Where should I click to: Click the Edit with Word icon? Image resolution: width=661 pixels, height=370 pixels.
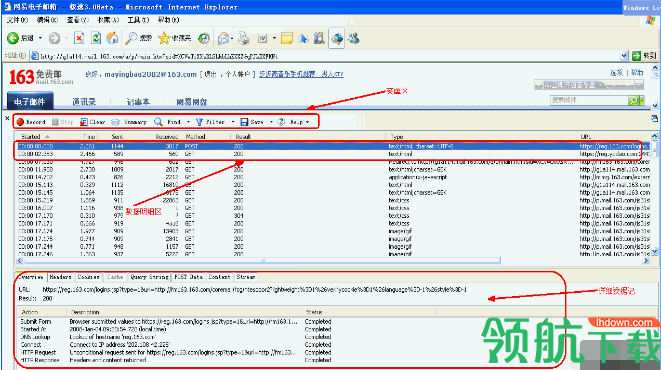[x=262, y=38]
